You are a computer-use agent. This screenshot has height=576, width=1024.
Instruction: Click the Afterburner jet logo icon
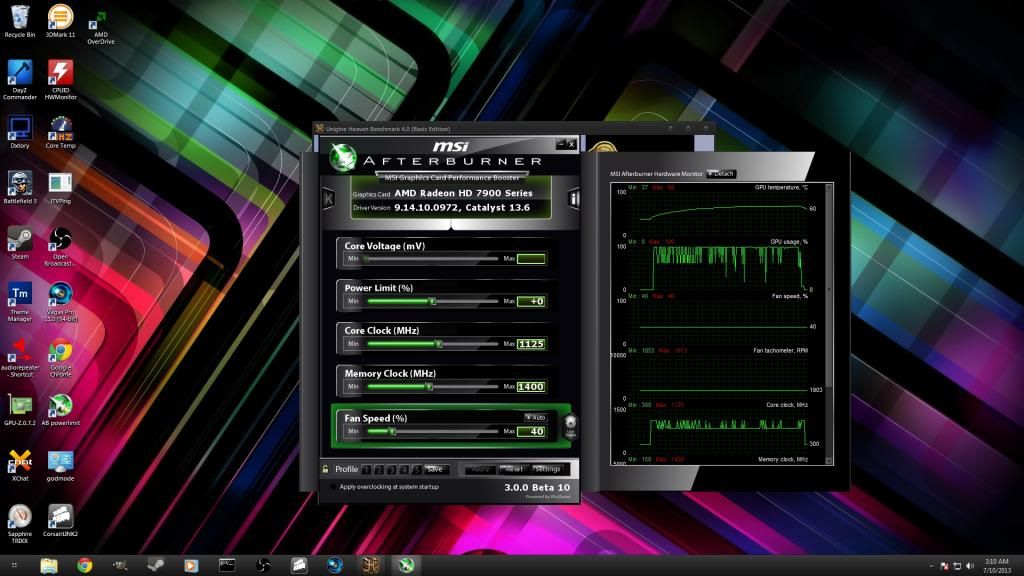[x=342, y=158]
